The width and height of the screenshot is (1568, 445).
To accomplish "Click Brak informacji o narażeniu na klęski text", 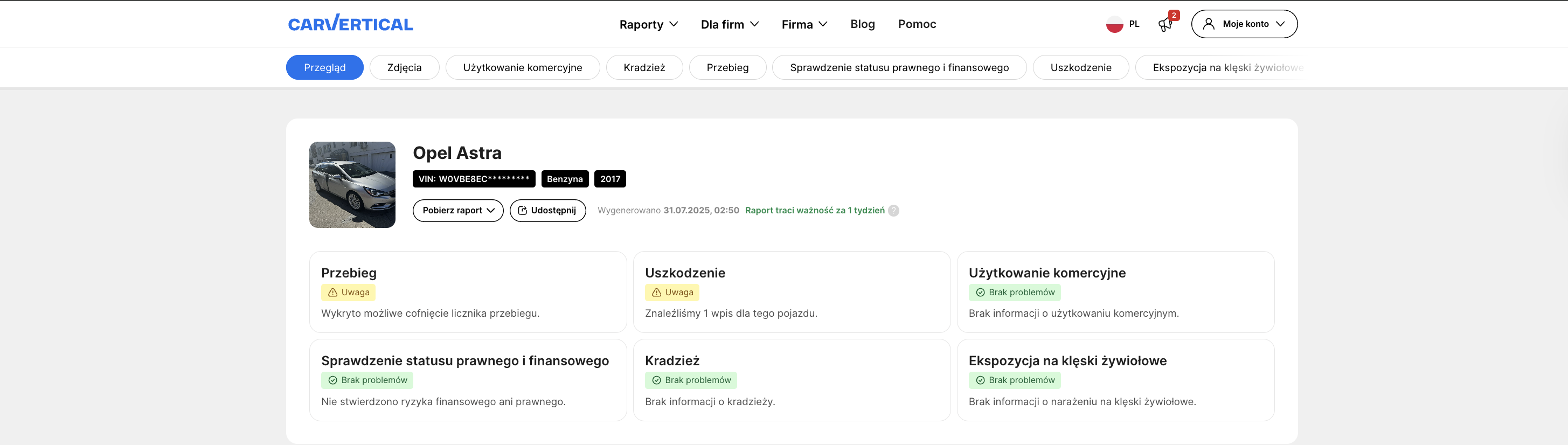I will click(x=1083, y=401).
